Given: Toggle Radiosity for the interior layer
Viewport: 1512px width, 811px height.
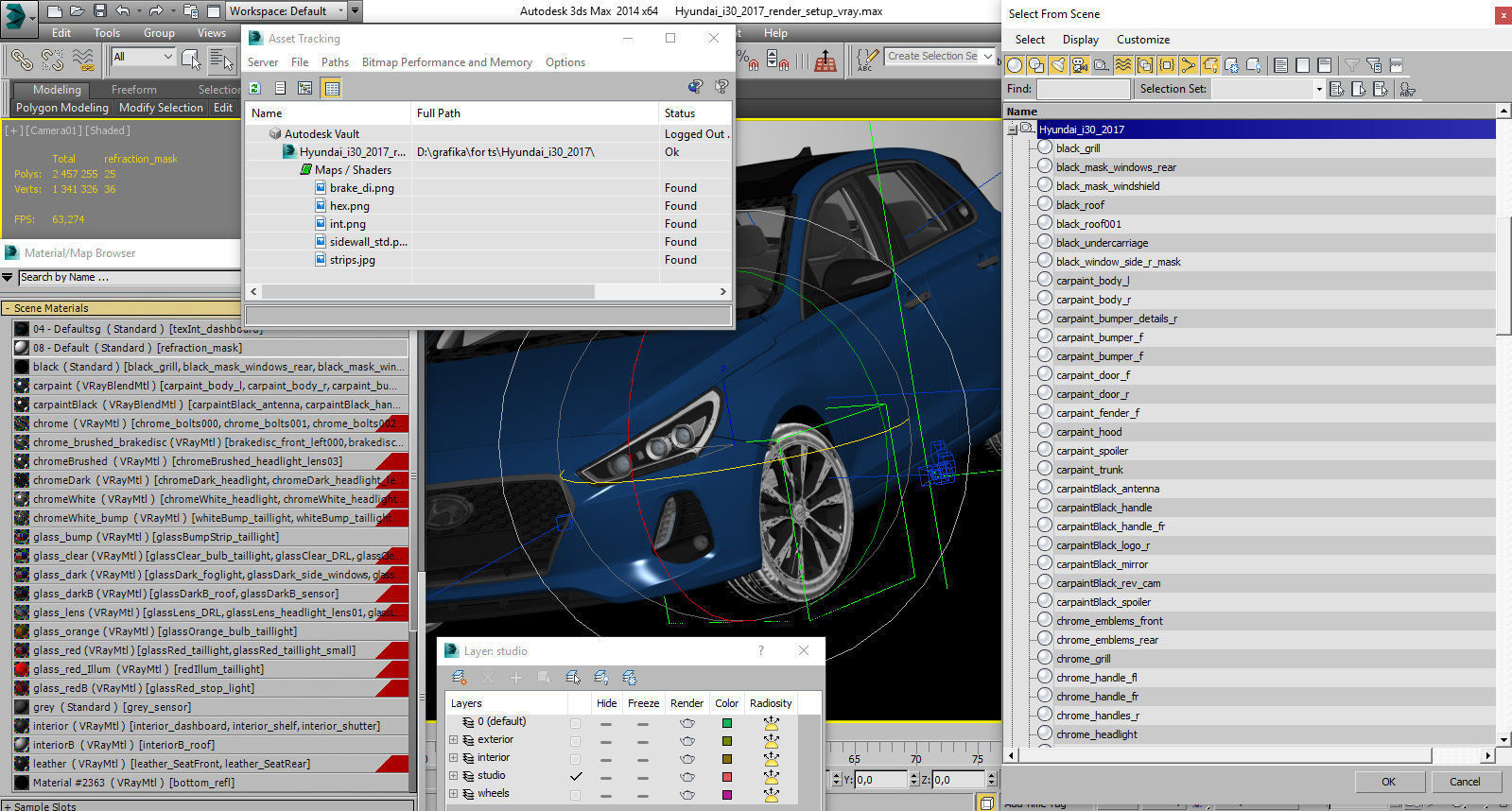Looking at the screenshot, I should coord(771,758).
